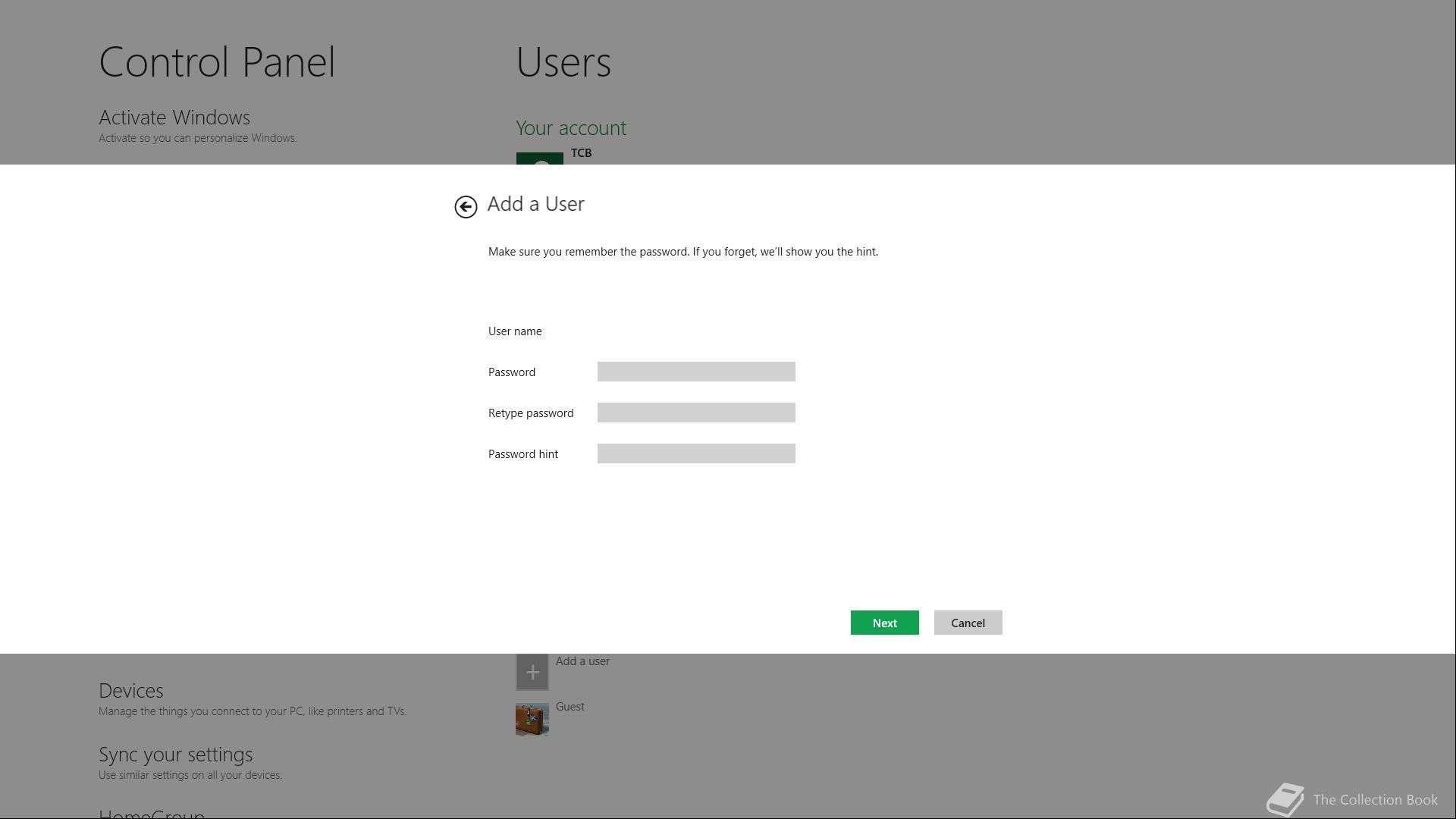This screenshot has width=1456, height=819.
Task: Click the green Next button
Action: pyautogui.click(x=884, y=623)
